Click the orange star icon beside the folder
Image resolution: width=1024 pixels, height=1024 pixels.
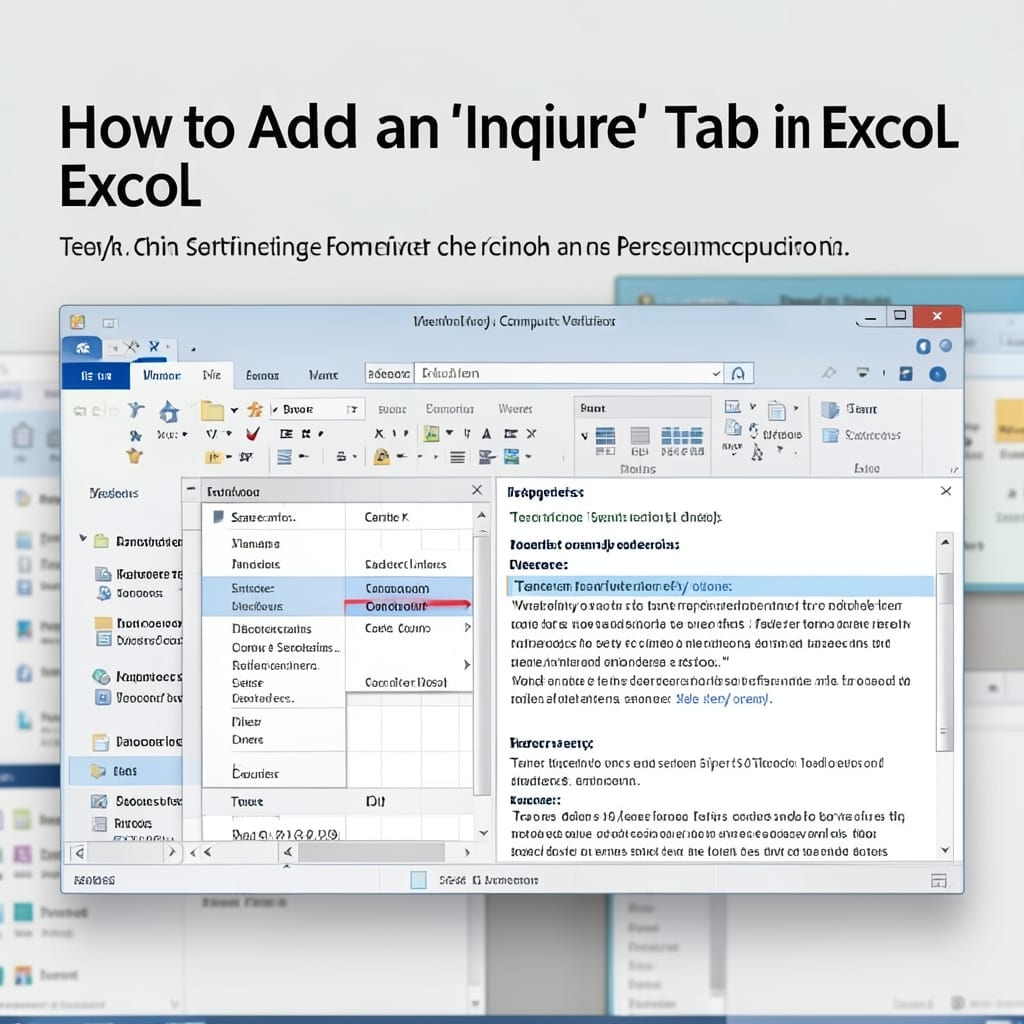point(255,409)
